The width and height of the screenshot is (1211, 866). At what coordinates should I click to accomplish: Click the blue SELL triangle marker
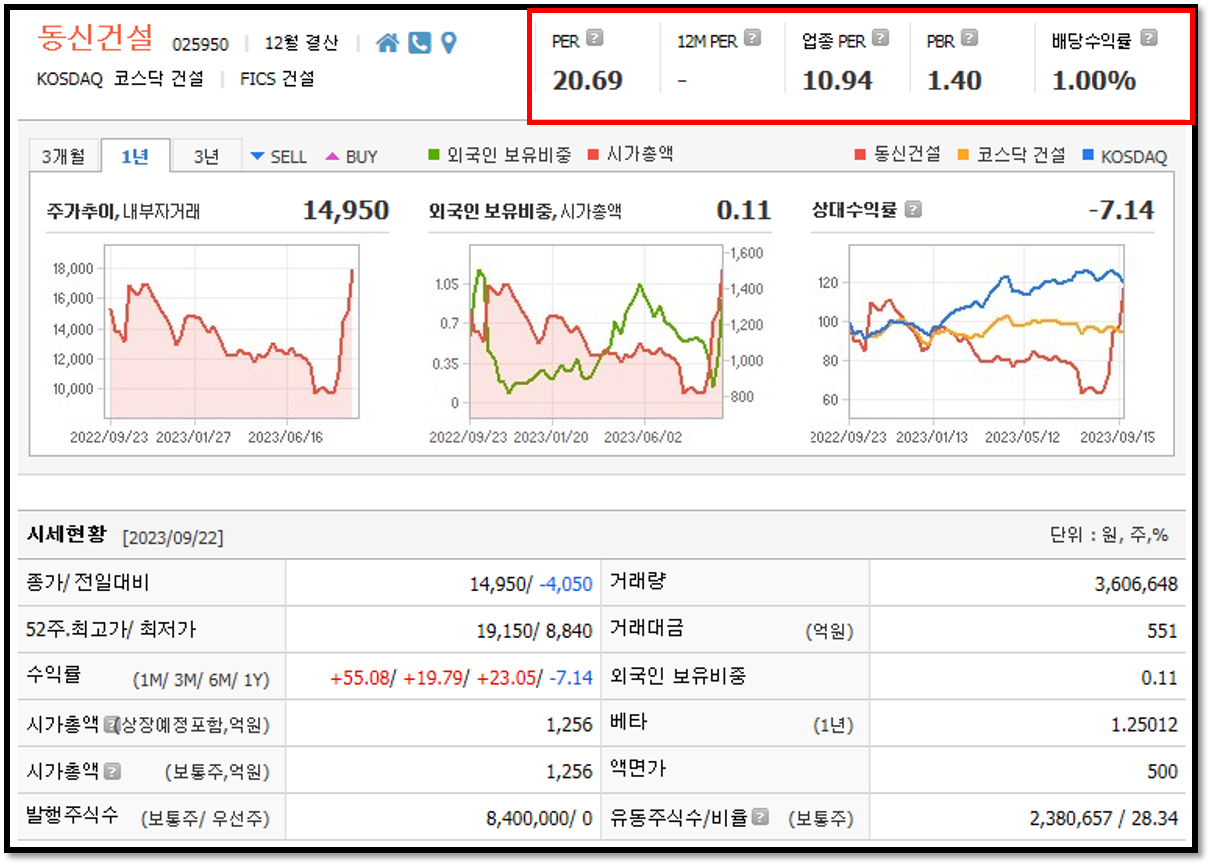(257, 156)
